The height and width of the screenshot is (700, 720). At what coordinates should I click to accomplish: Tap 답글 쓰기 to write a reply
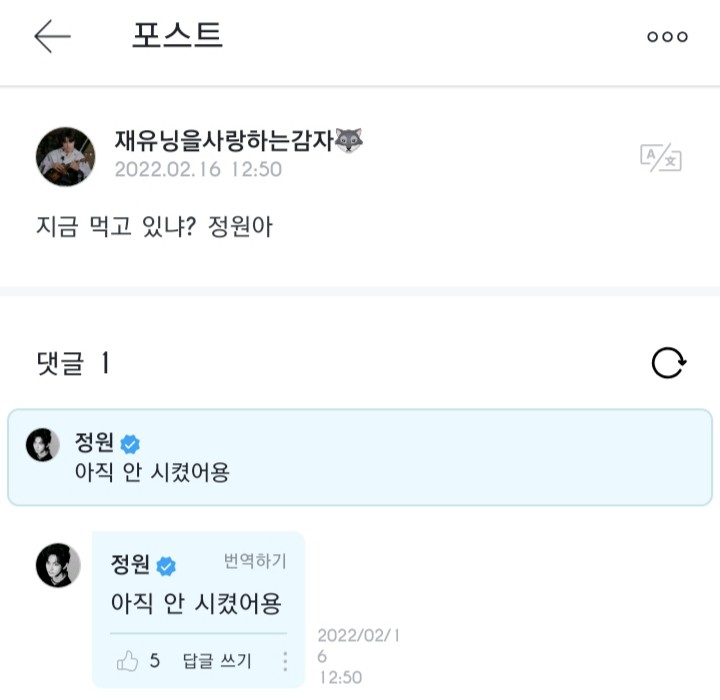[217, 661]
